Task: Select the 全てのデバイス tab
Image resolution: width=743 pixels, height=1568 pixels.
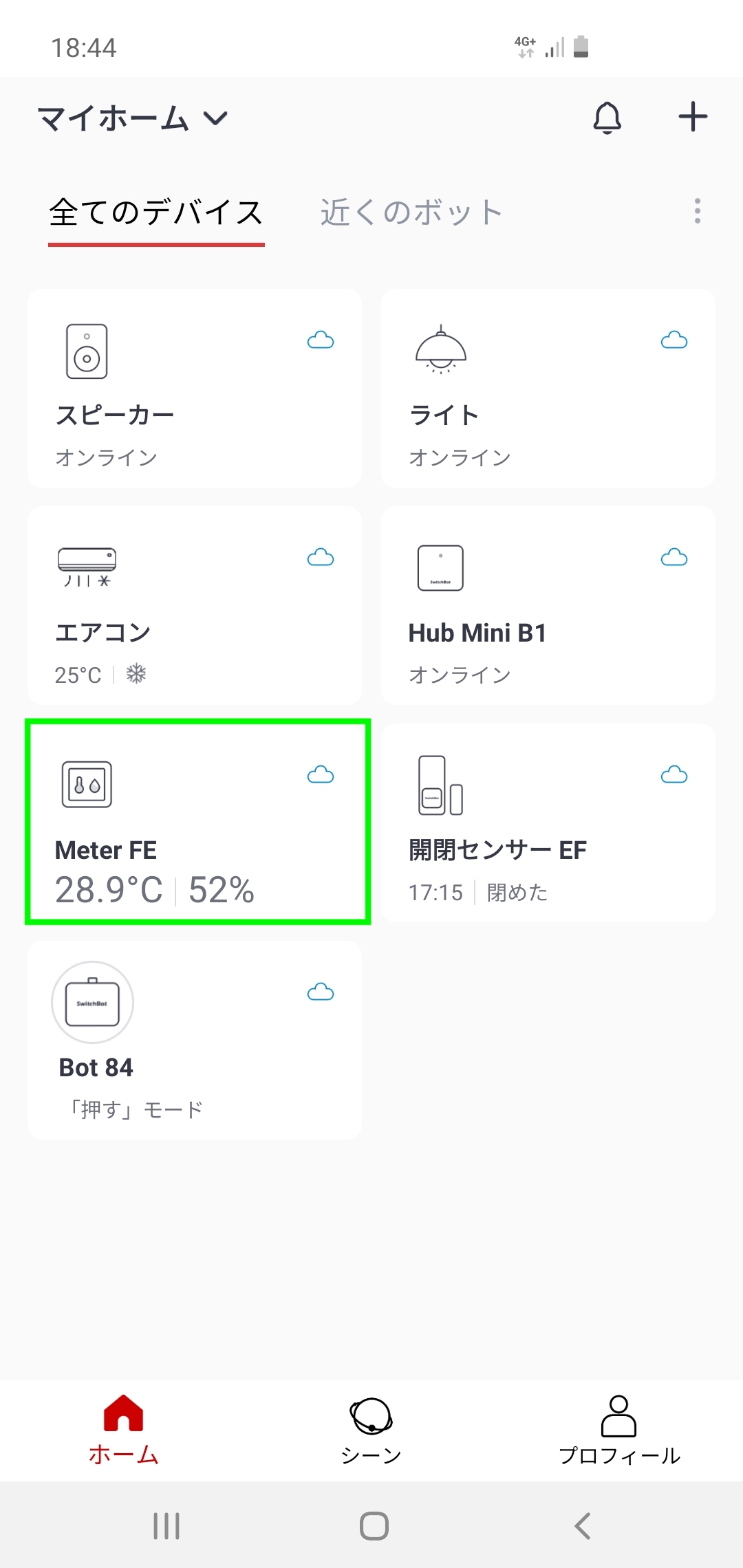Action: (156, 212)
